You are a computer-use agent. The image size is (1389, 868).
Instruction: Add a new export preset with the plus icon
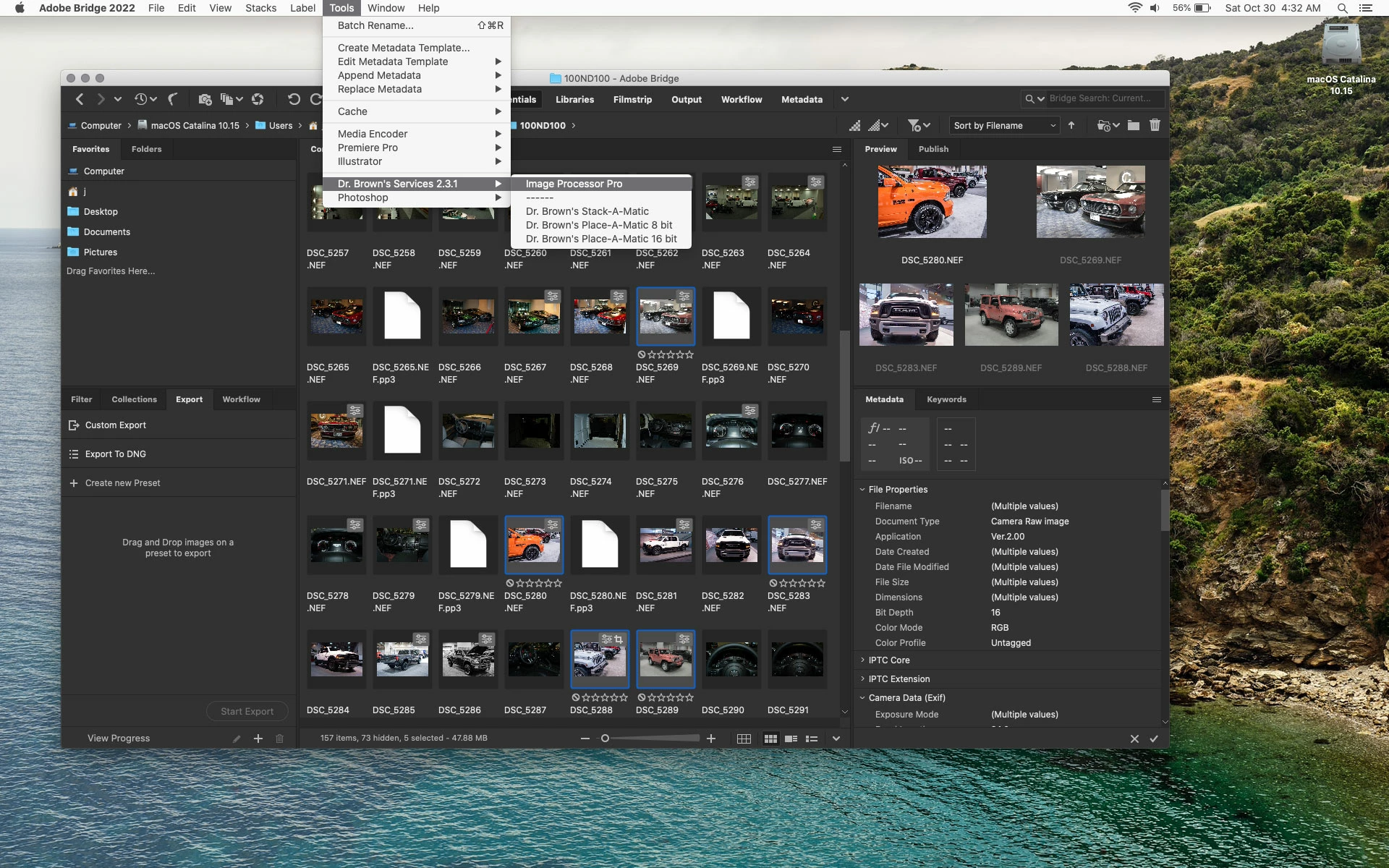pyautogui.click(x=258, y=739)
